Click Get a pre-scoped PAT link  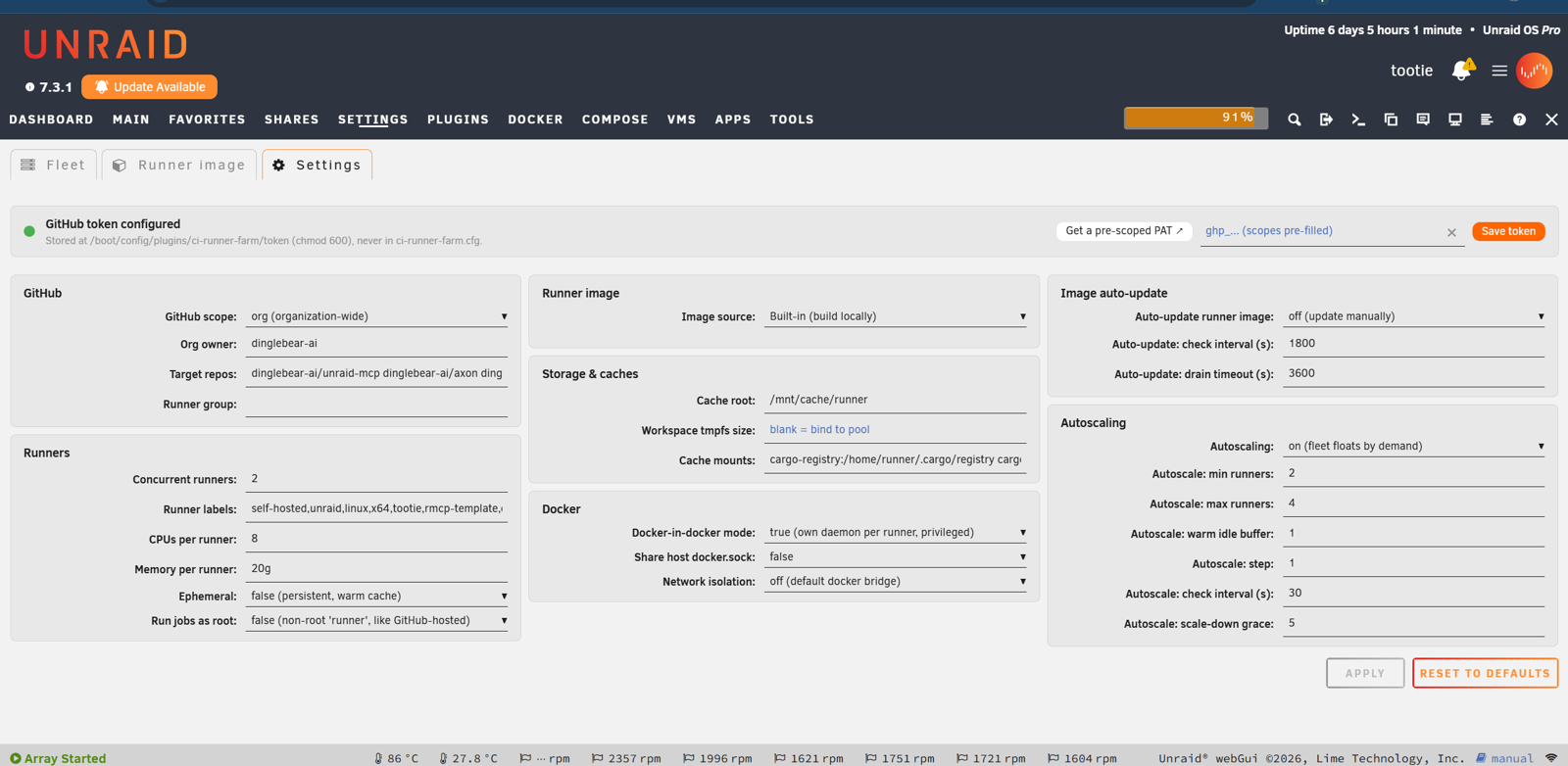pos(1124,231)
